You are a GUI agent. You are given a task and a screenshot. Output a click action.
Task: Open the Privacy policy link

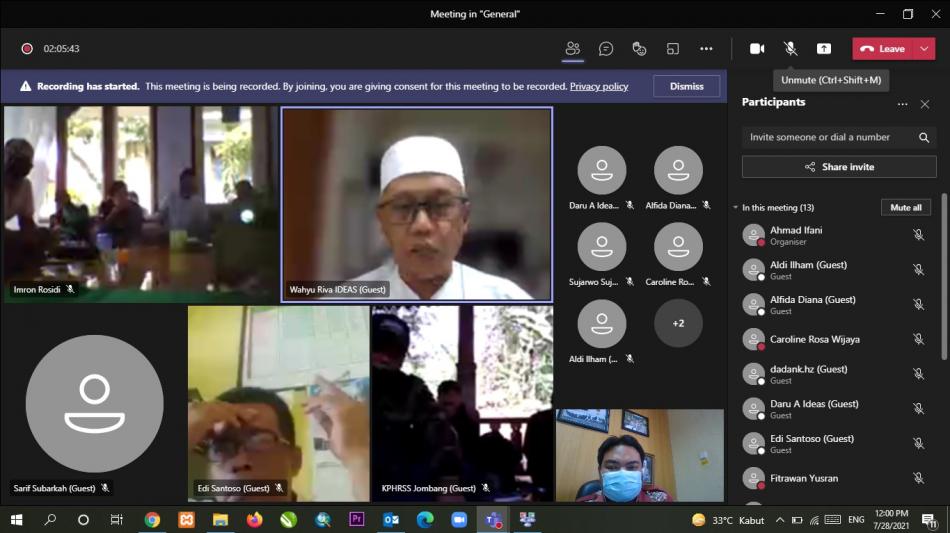(x=598, y=87)
